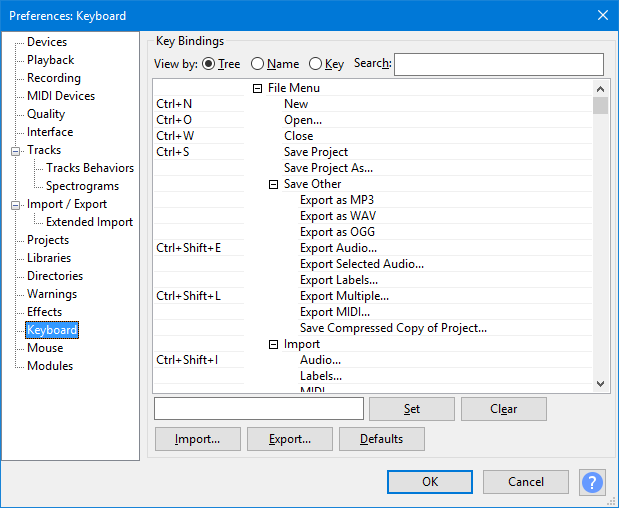Click the Import... bindings button
The height and width of the screenshot is (508, 619).
pos(198,439)
